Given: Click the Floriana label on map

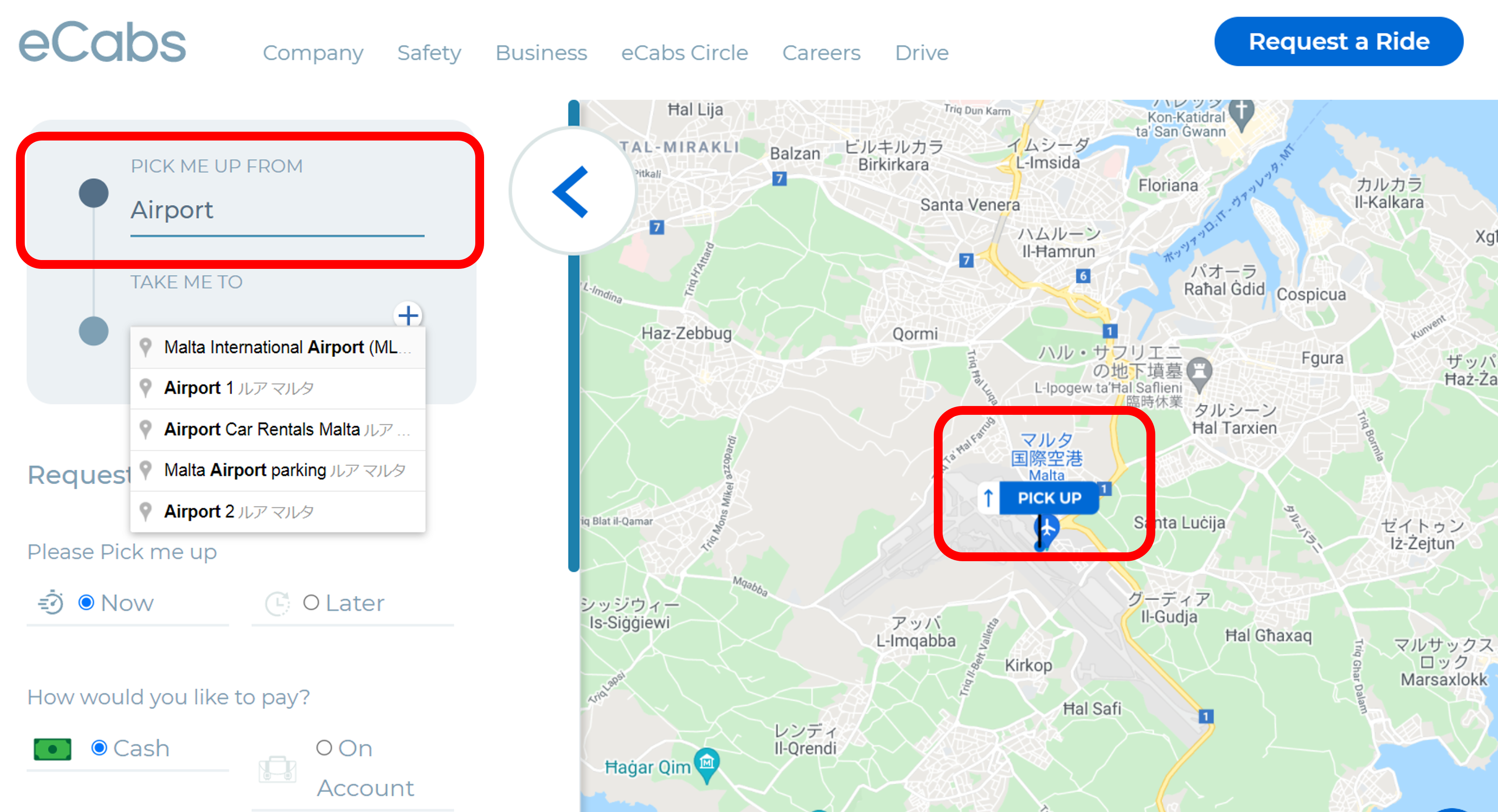Looking at the screenshot, I should coord(1168,185).
